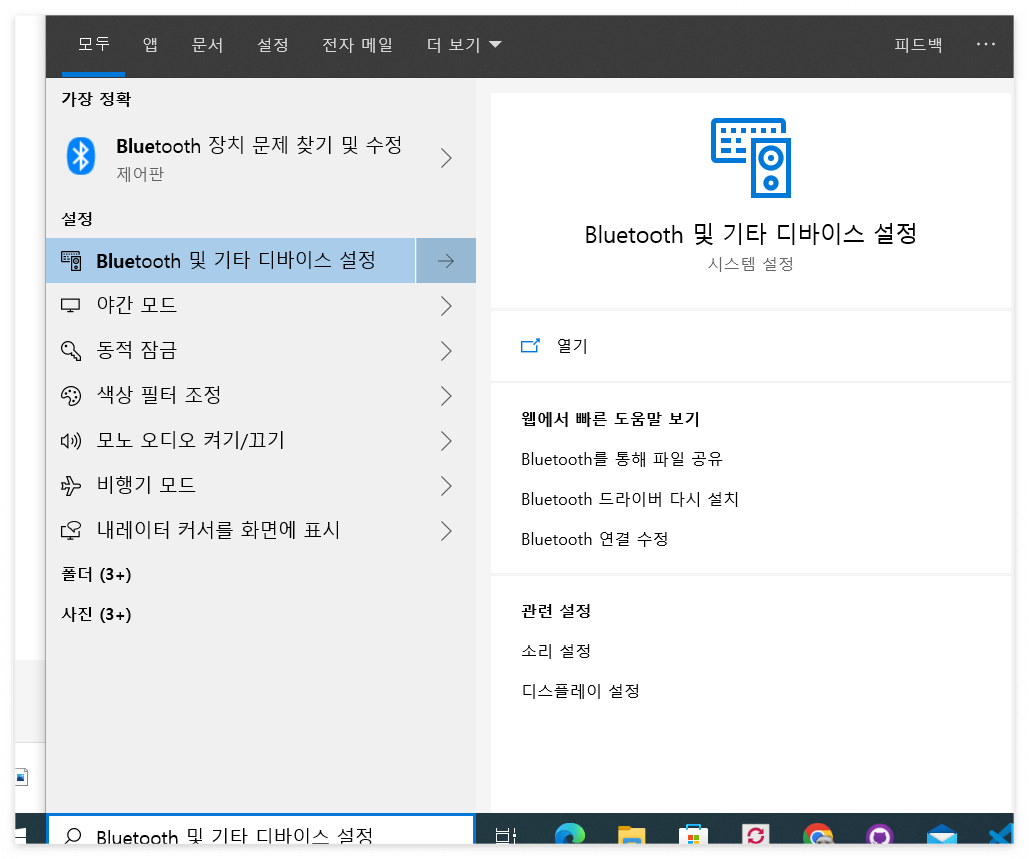Image resolution: width=1029 pixels, height=859 pixels.
Task: Click the 비행기 모드 airplane icon
Action: 71,486
